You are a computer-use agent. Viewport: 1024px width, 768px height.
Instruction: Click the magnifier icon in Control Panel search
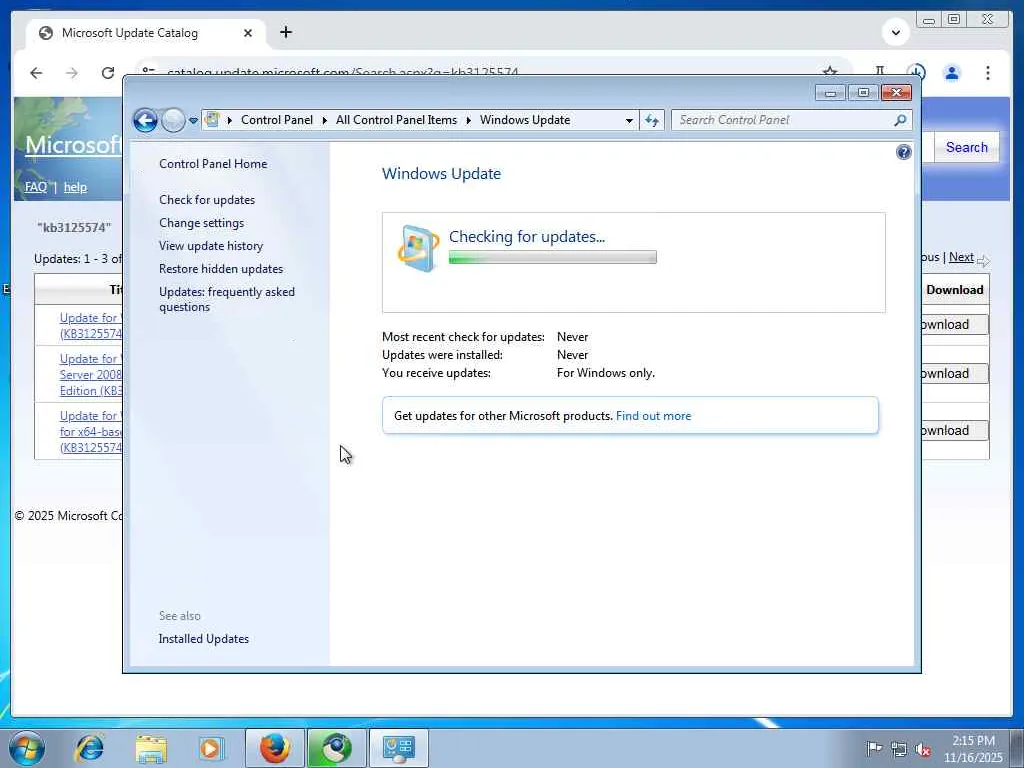click(x=901, y=120)
